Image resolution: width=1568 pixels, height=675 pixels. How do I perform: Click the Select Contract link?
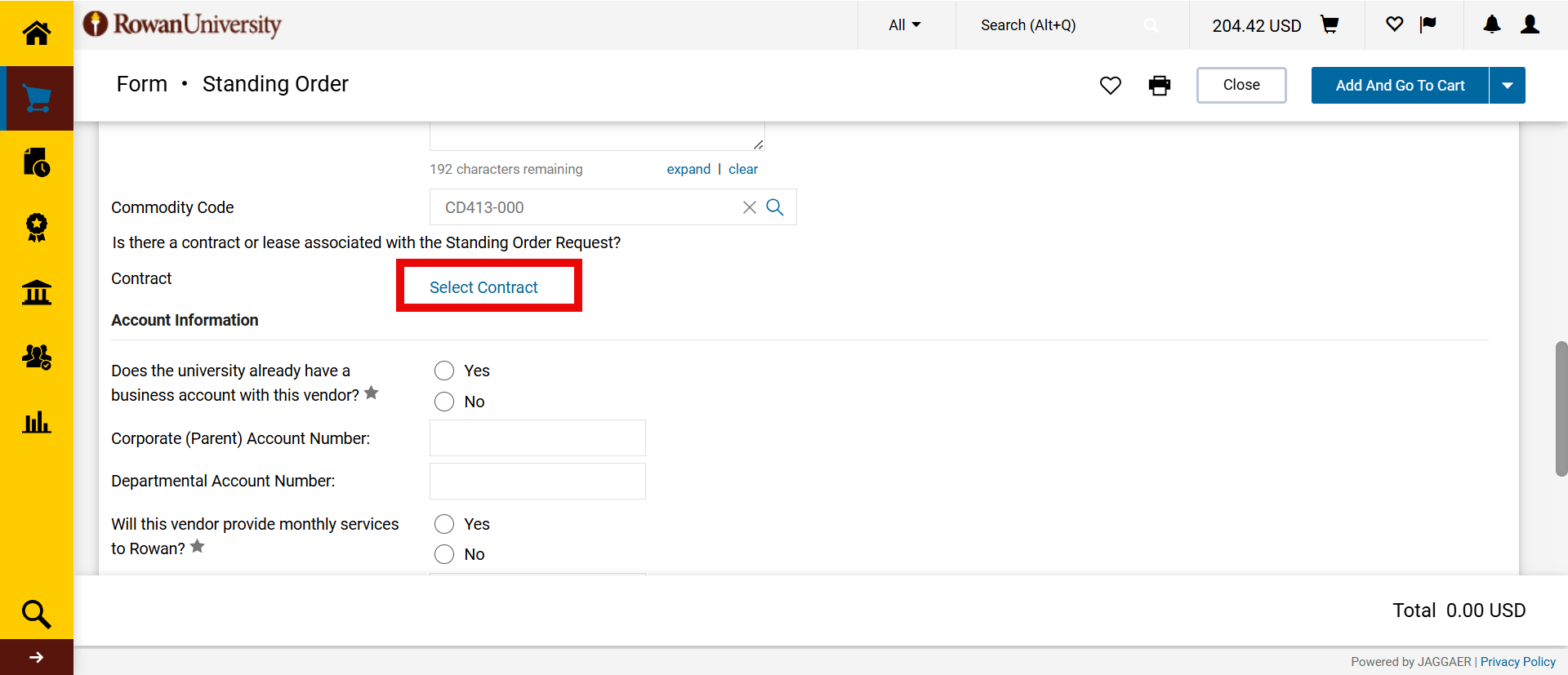click(x=483, y=287)
